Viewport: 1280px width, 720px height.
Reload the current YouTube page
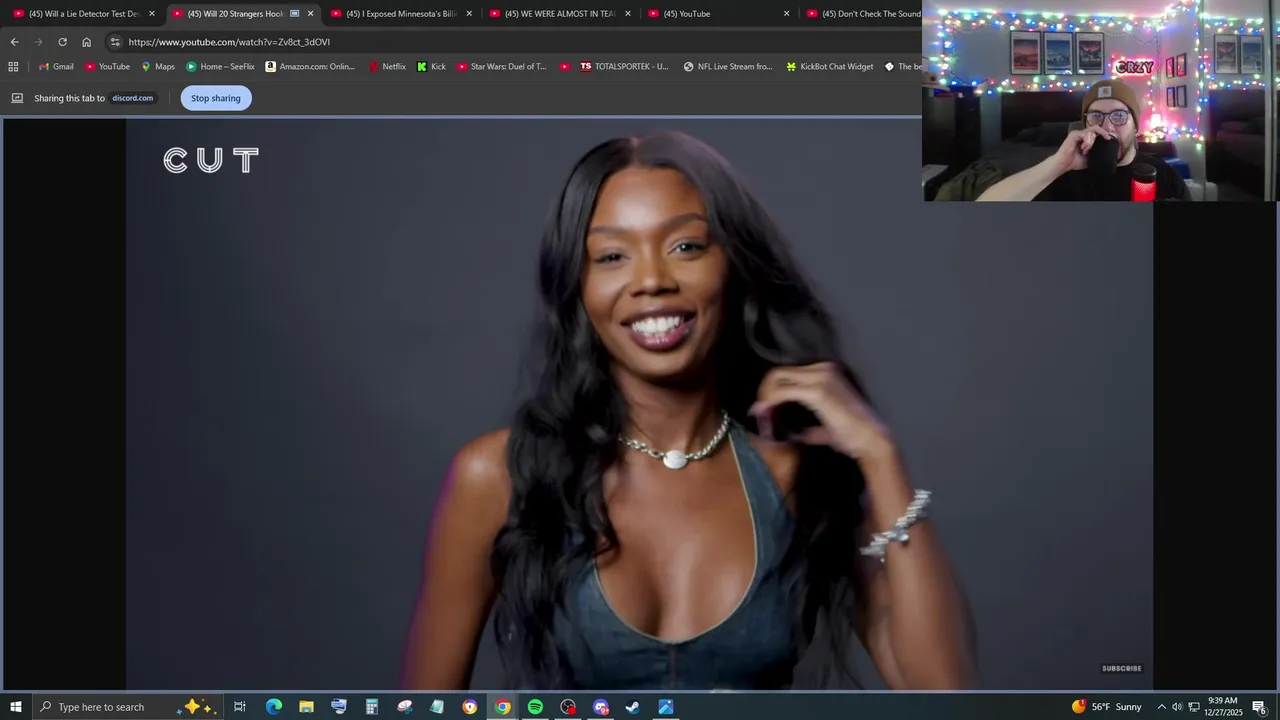point(62,42)
